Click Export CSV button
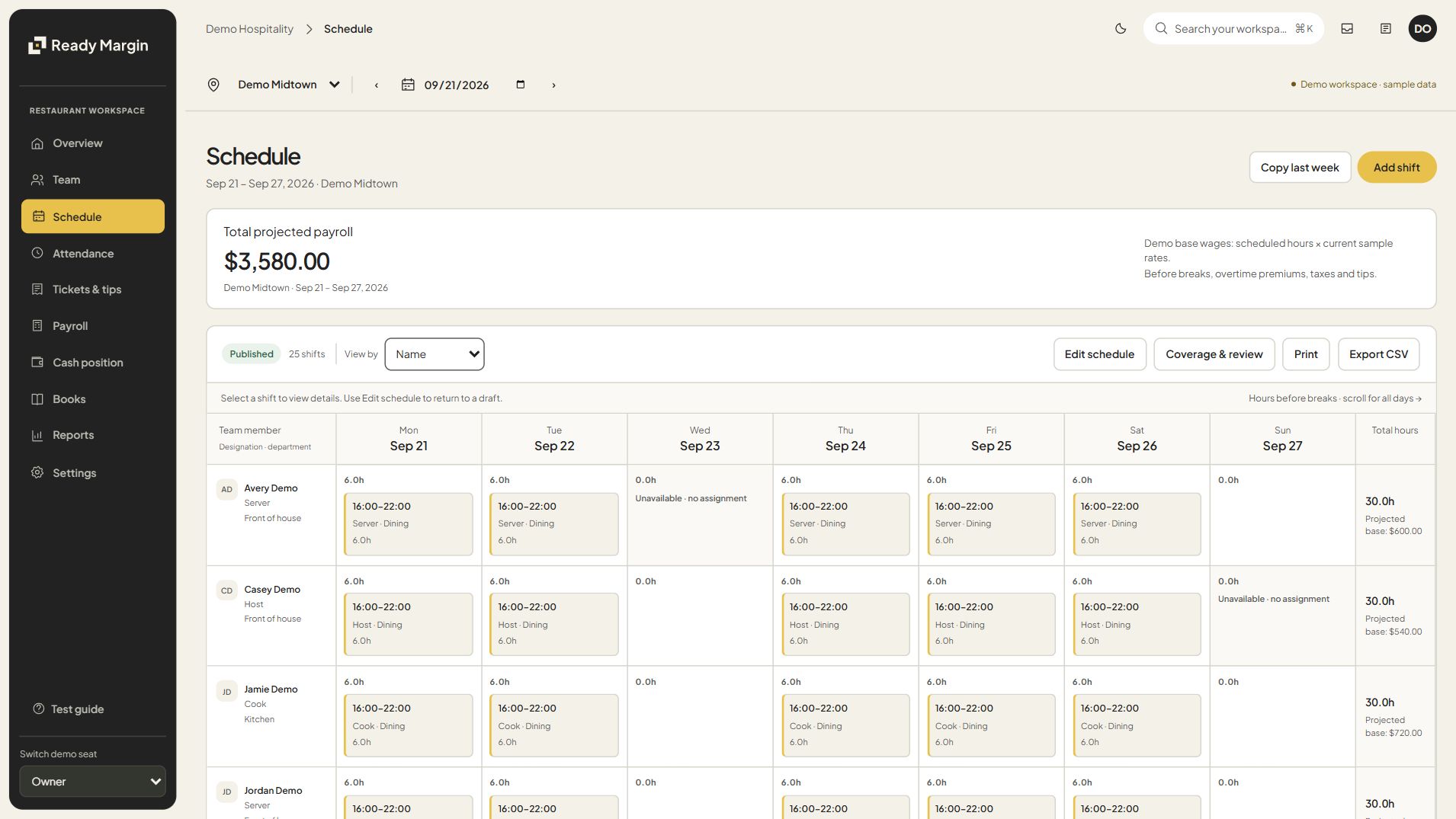 pyautogui.click(x=1378, y=354)
